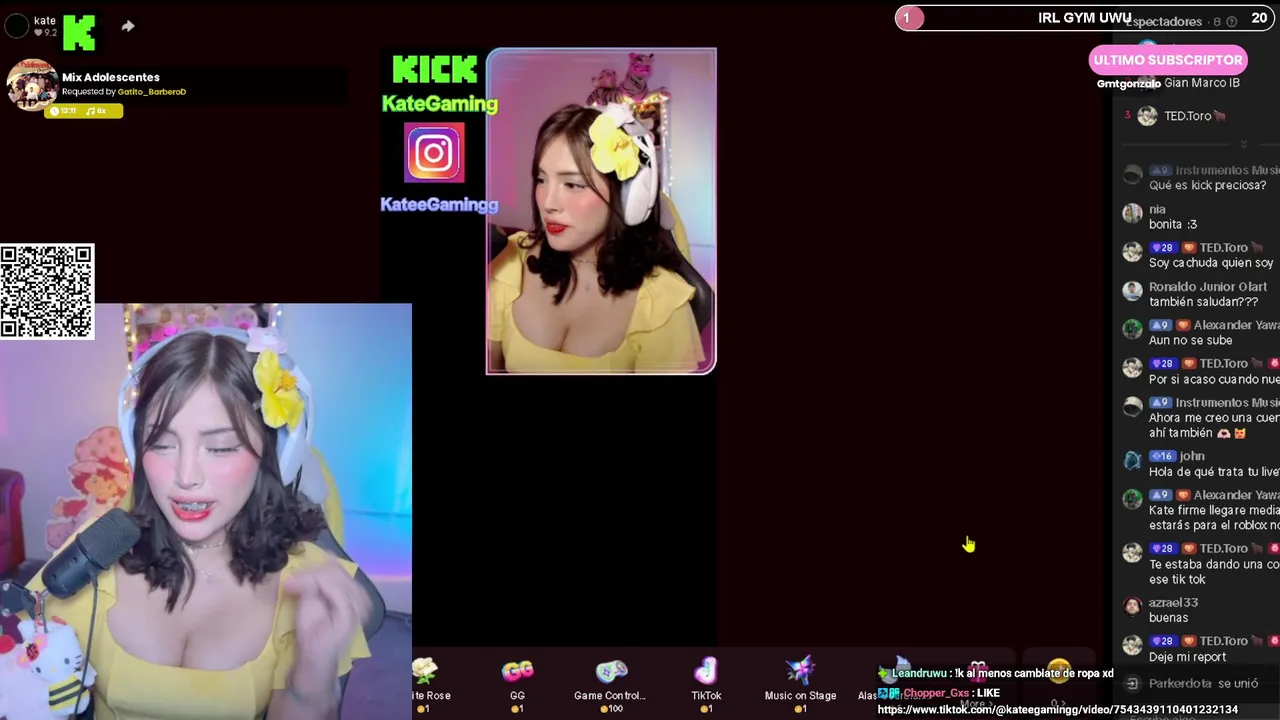Click the green Kick logo beside kate's name
Image resolution: width=1280 pixels, height=720 pixels.
pos(79,33)
